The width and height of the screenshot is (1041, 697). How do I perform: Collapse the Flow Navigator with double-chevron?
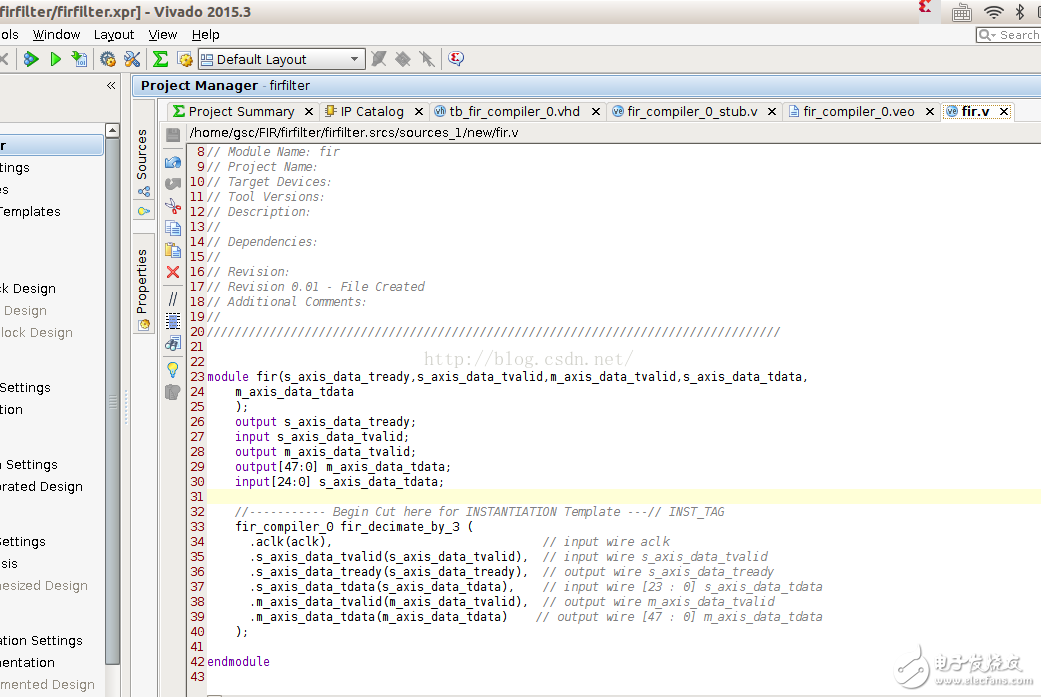(x=111, y=86)
